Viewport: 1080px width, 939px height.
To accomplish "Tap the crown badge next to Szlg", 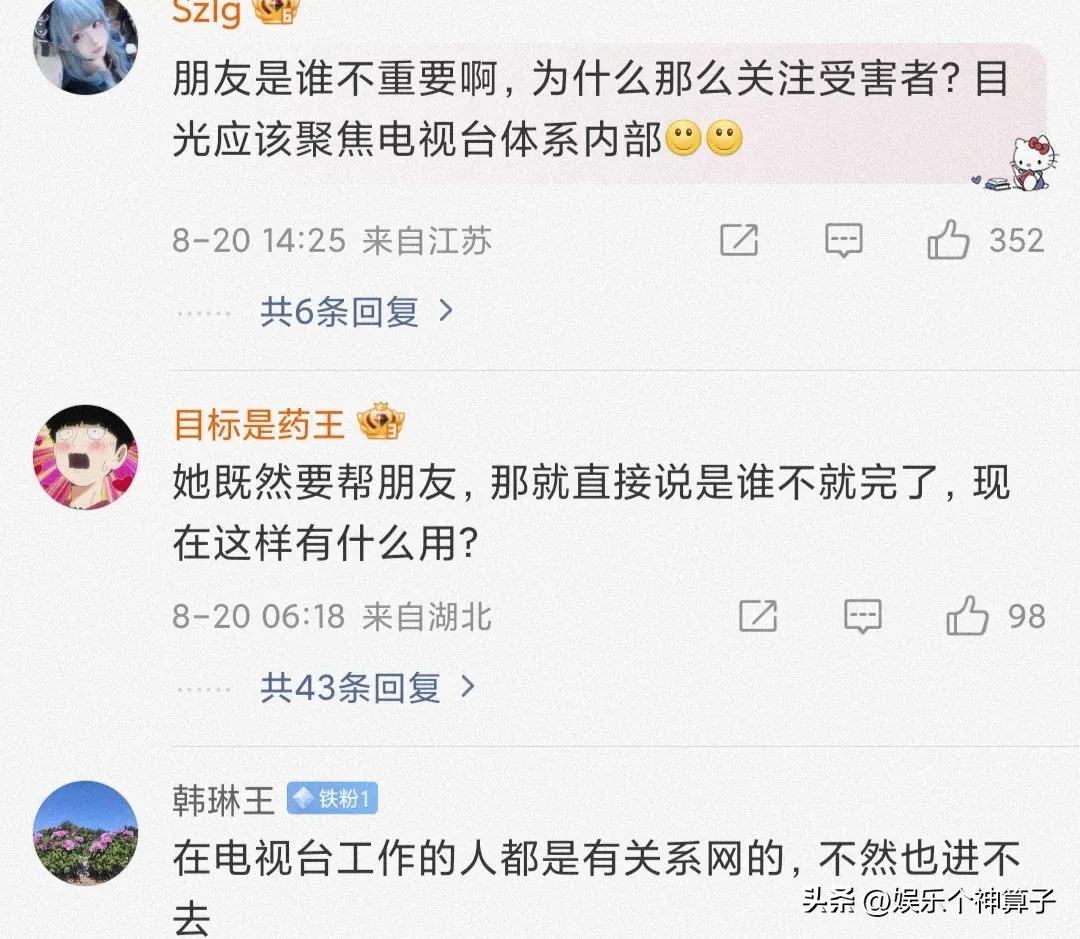I will (x=276, y=12).
